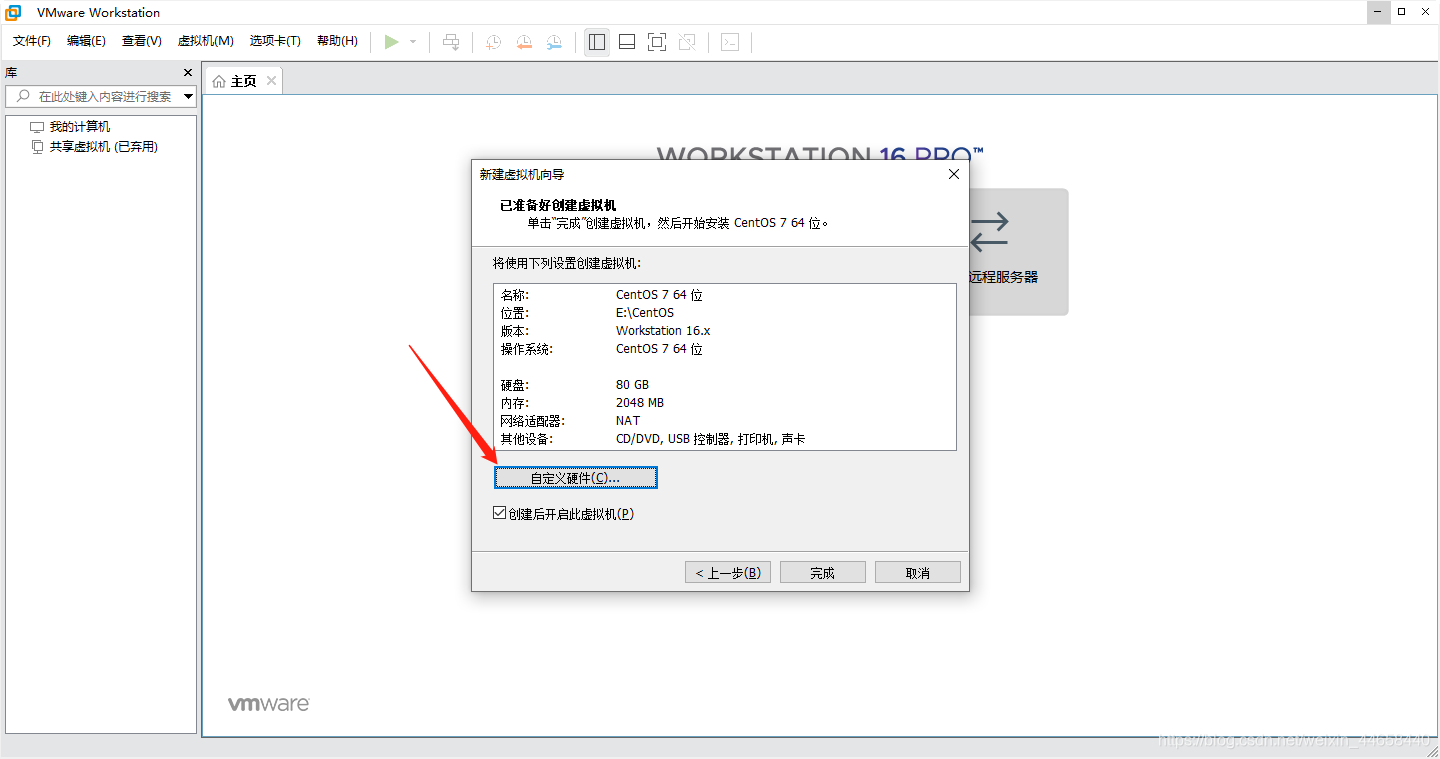The height and width of the screenshot is (759, 1440).
Task: Select 共享虚拟机 (已弃用) in the library tree
Action: (x=104, y=147)
